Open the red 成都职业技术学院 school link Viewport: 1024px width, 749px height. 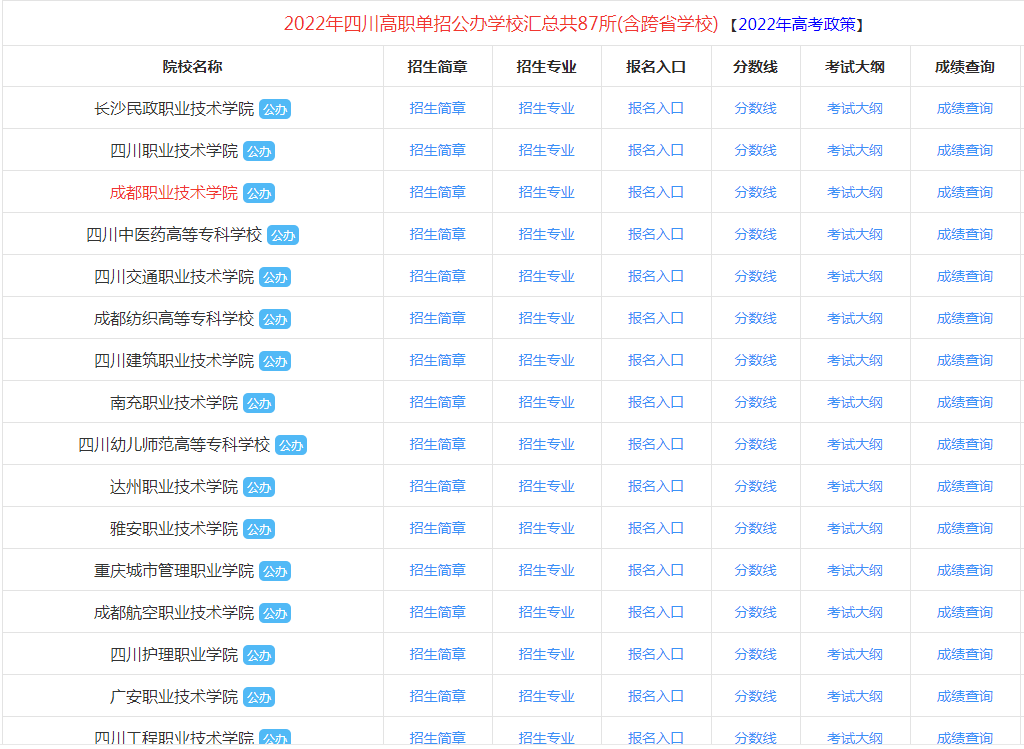pos(174,193)
